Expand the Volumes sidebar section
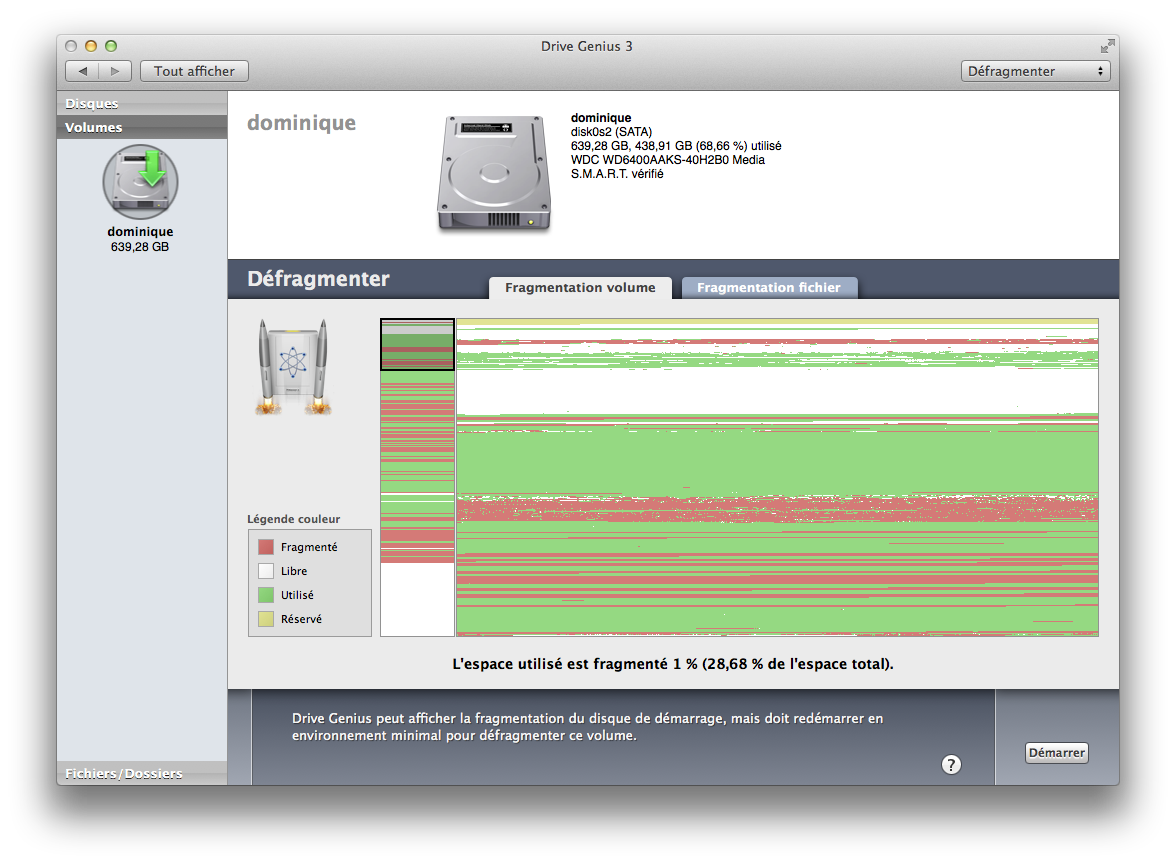 tap(142, 128)
